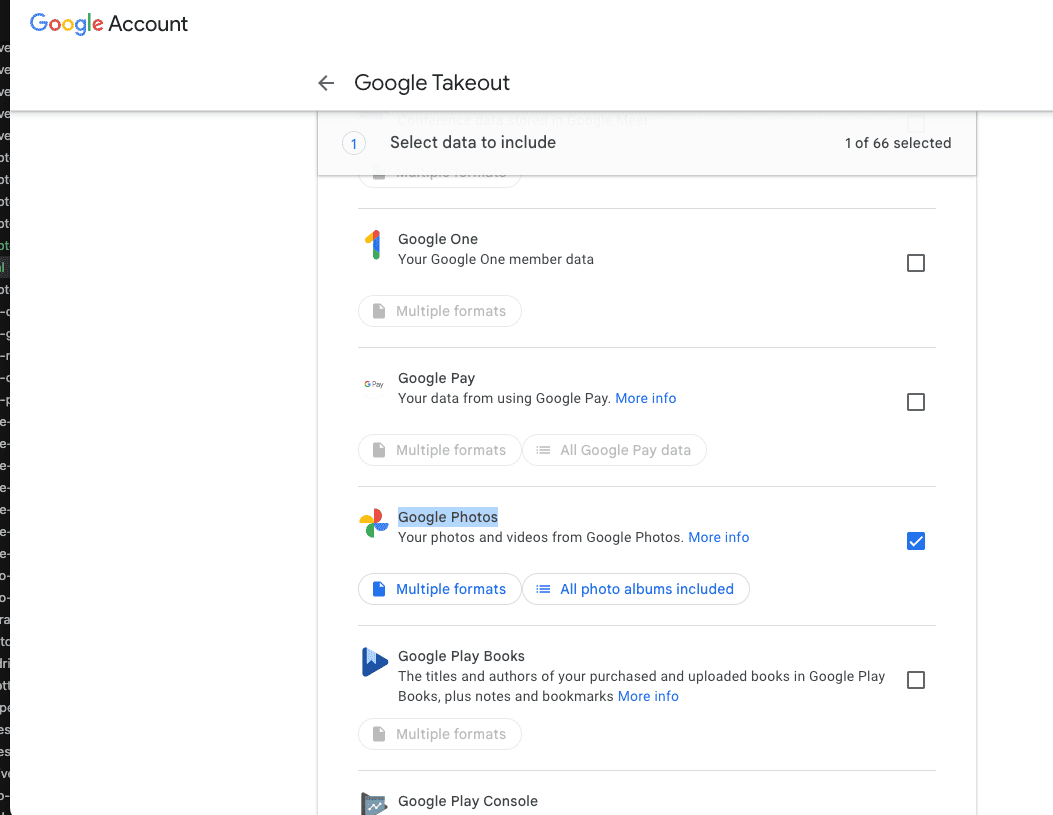Check the Google Play Books checkbox
The height and width of the screenshot is (815, 1053).
[x=916, y=680]
